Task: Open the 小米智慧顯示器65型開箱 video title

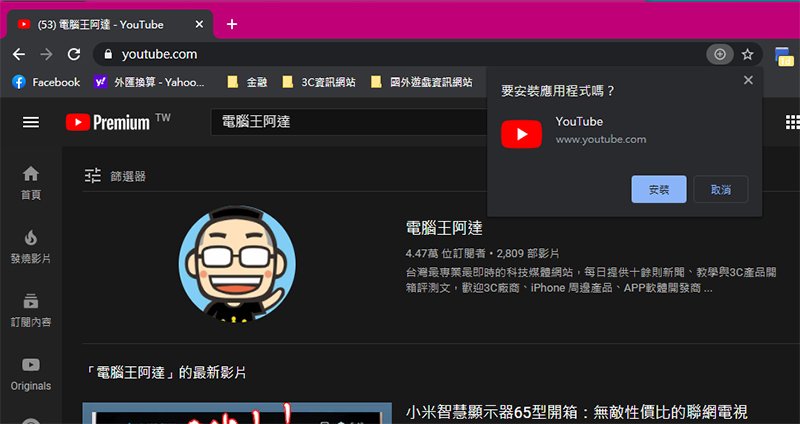Action: pos(577,411)
